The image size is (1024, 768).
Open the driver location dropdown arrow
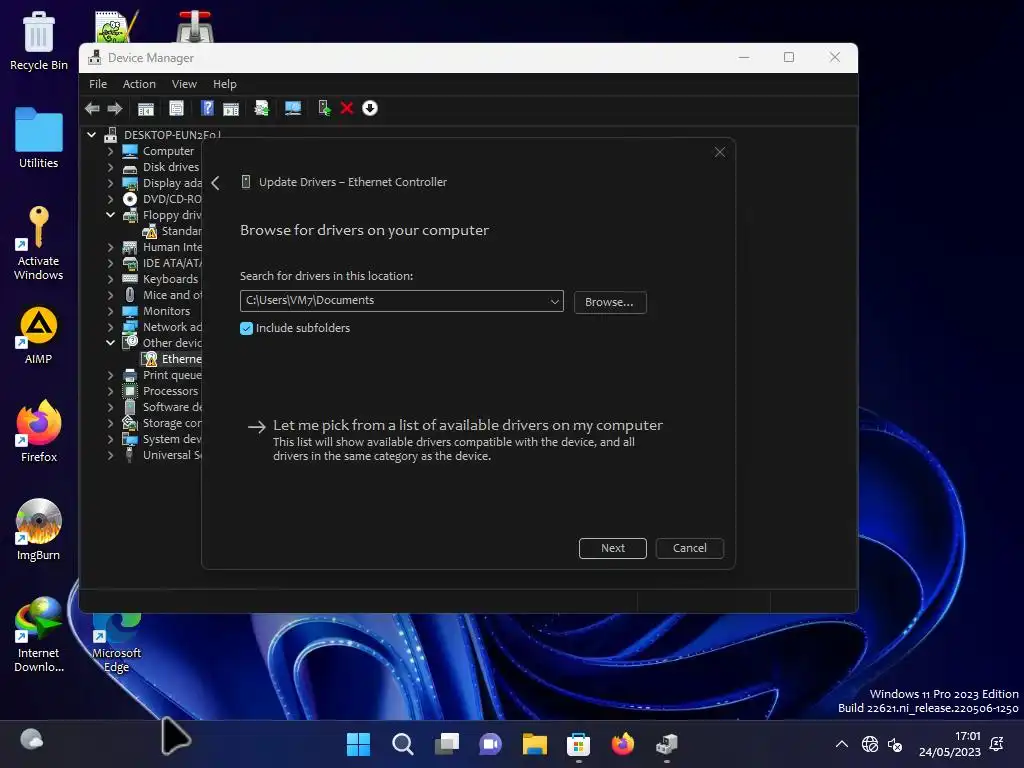(554, 301)
